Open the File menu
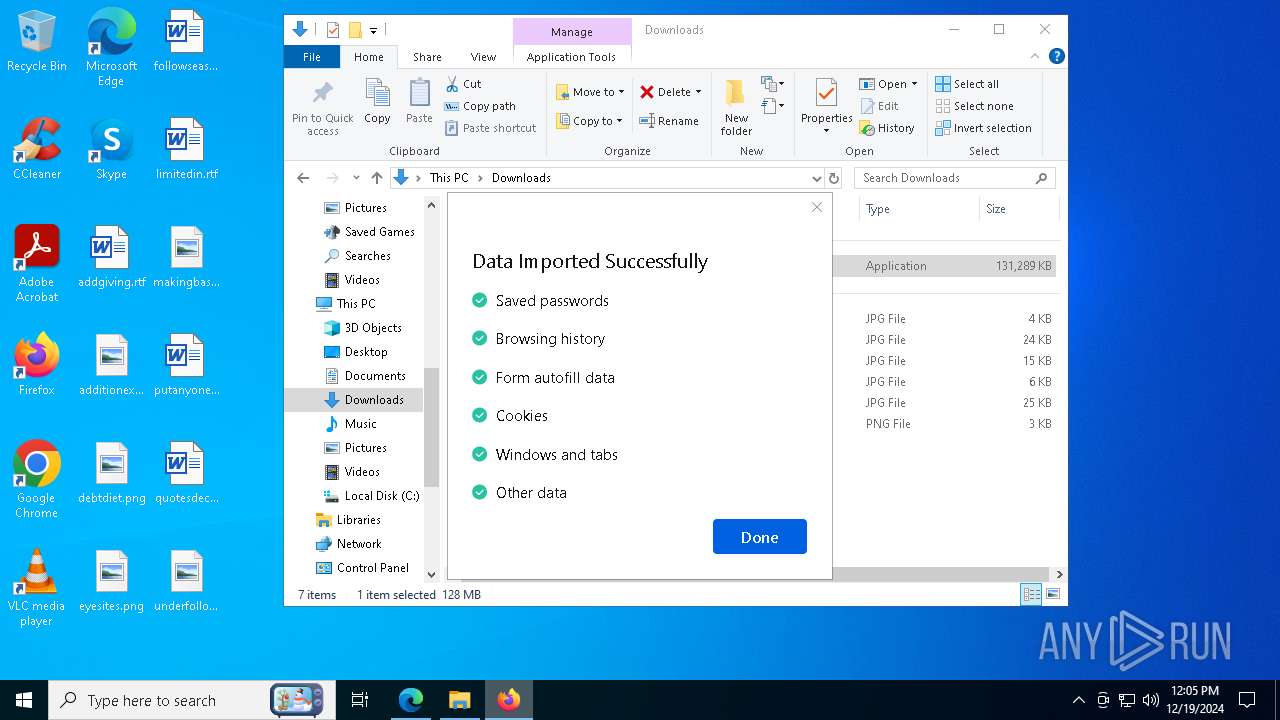 pyautogui.click(x=312, y=57)
